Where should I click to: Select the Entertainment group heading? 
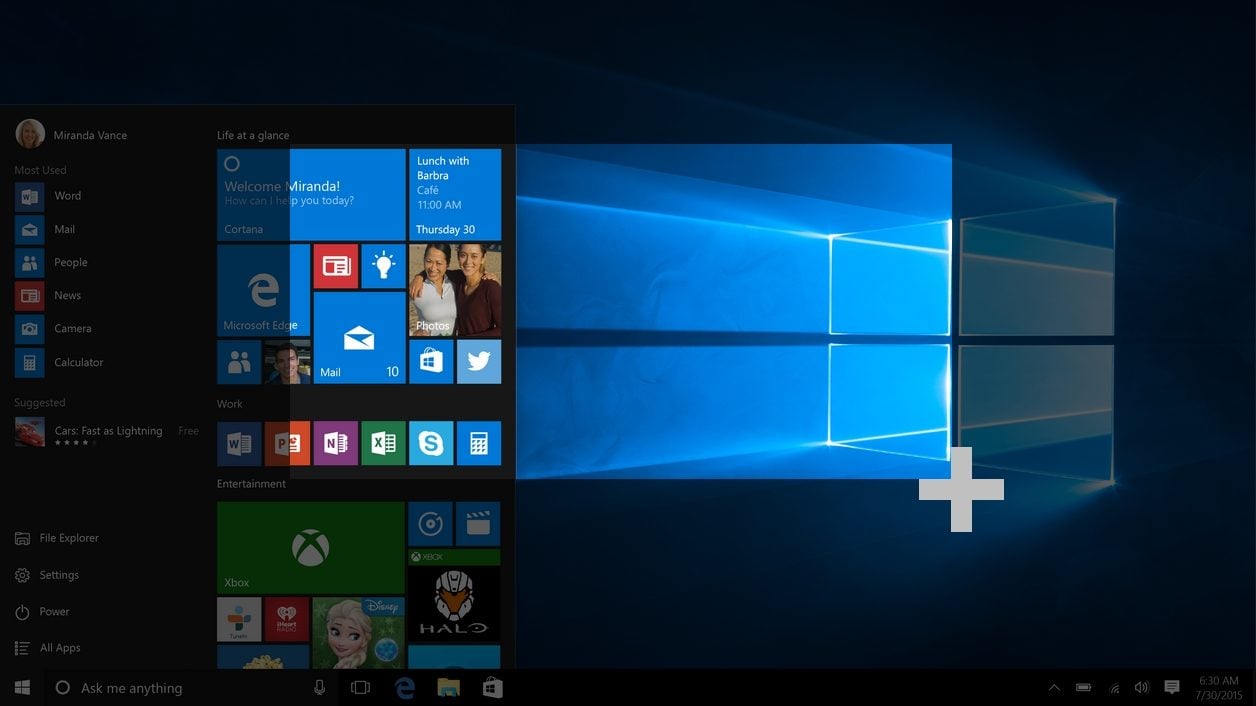tap(251, 484)
